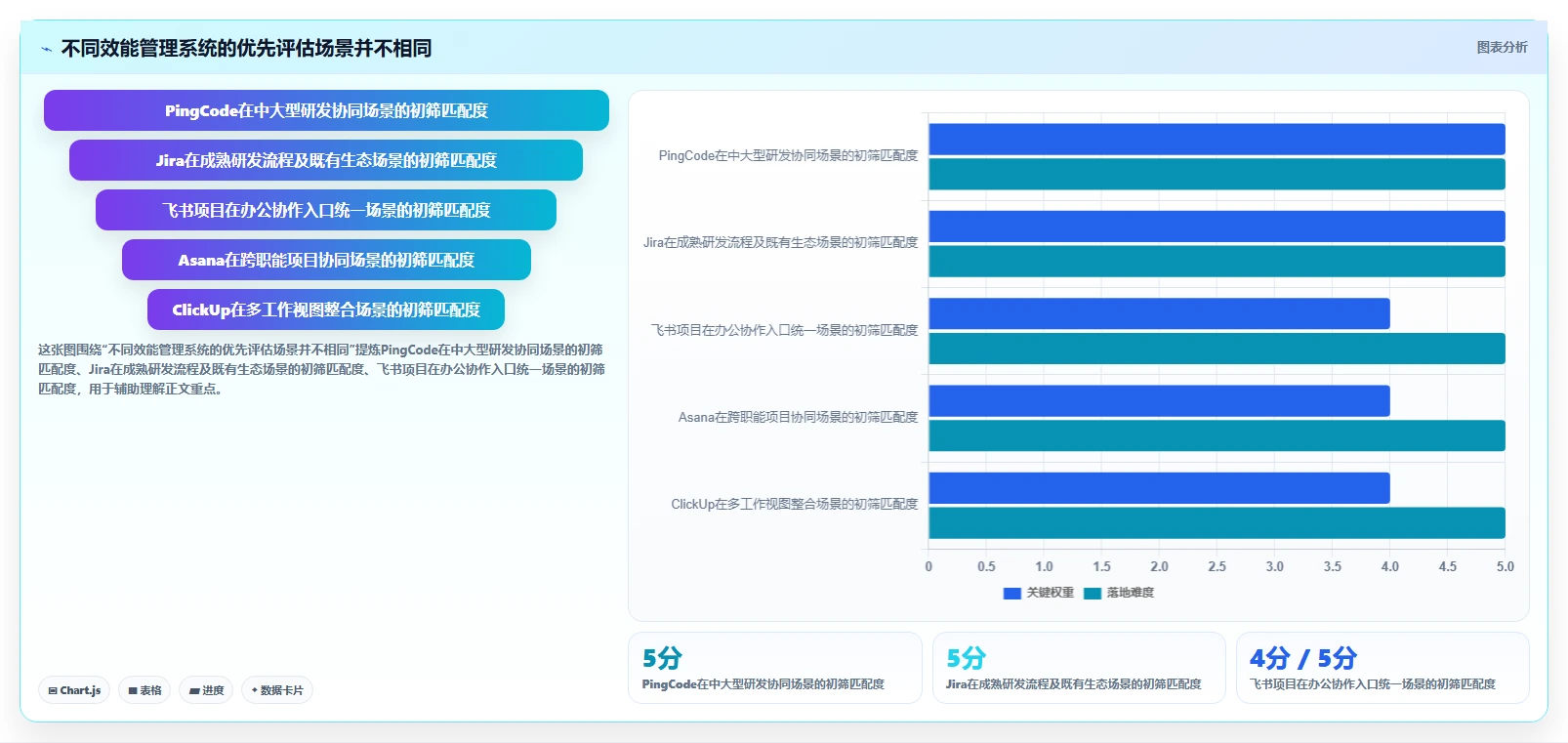Image resolution: width=1568 pixels, height=743 pixels.
Task: Click the description paragraph below the funnel
Action: [321, 369]
